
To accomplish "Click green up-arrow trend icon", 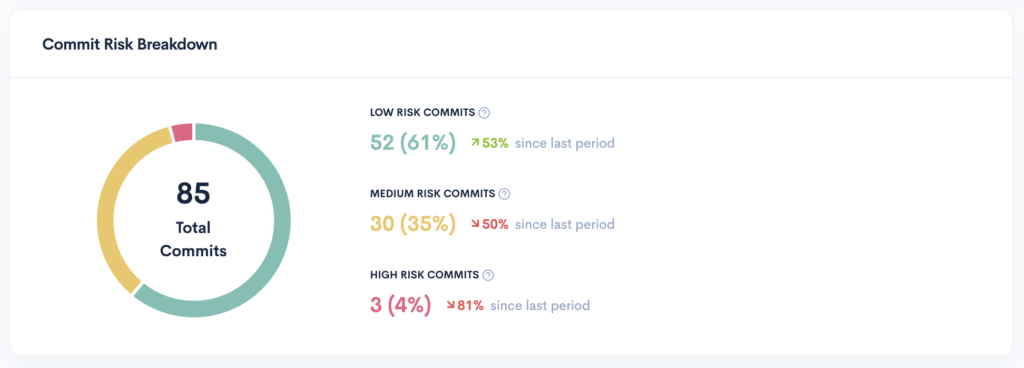I will [475, 143].
